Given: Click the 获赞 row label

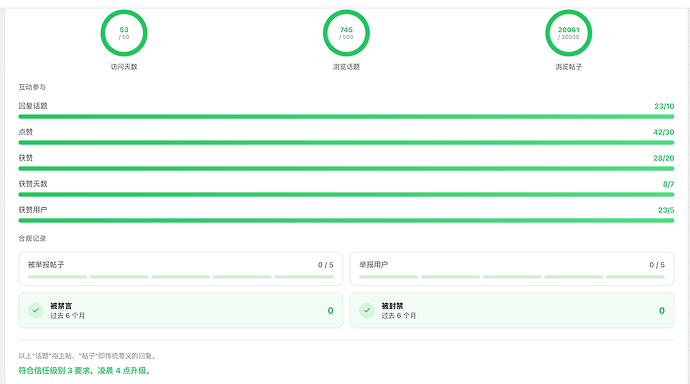Looking at the screenshot, I should (x=26, y=158).
